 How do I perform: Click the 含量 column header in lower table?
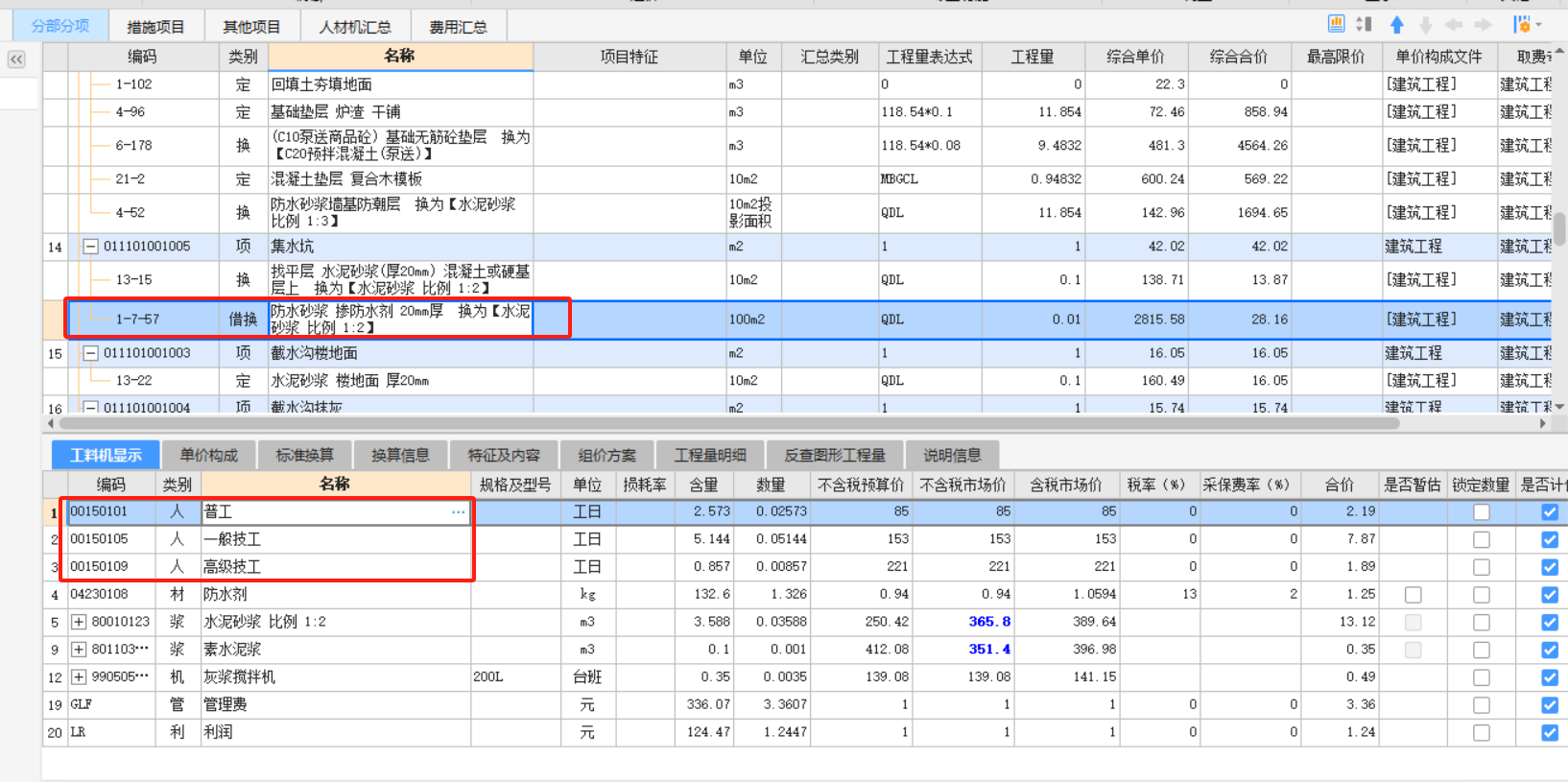click(x=704, y=485)
